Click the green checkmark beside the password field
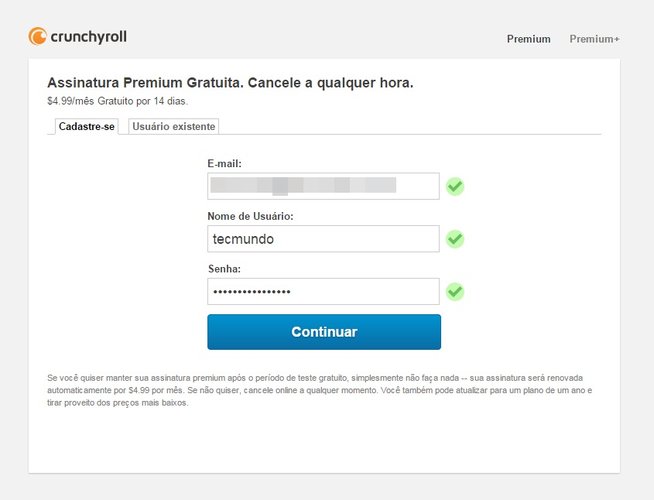654x500 pixels. tap(455, 291)
